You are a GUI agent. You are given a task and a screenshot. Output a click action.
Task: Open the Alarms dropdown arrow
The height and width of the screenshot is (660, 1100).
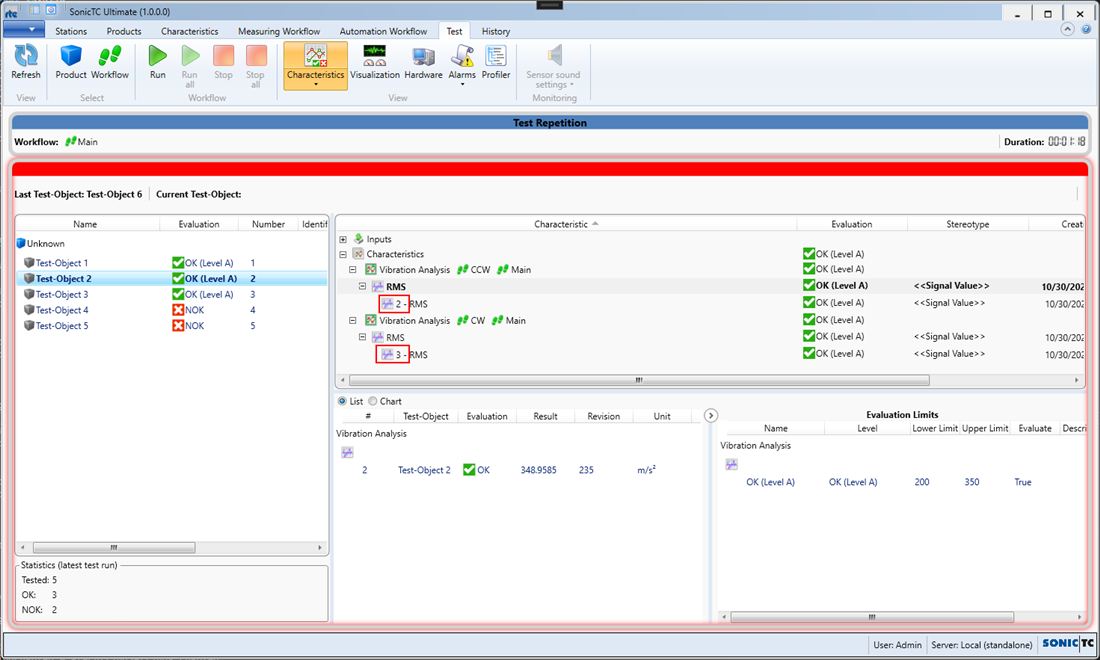click(462, 84)
